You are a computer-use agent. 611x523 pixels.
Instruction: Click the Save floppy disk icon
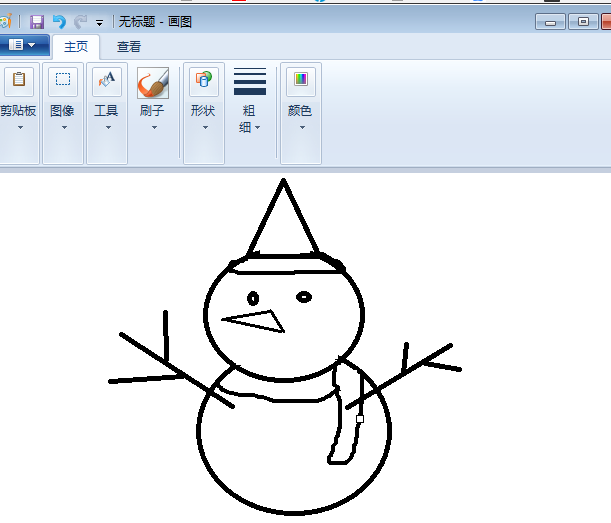37,22
